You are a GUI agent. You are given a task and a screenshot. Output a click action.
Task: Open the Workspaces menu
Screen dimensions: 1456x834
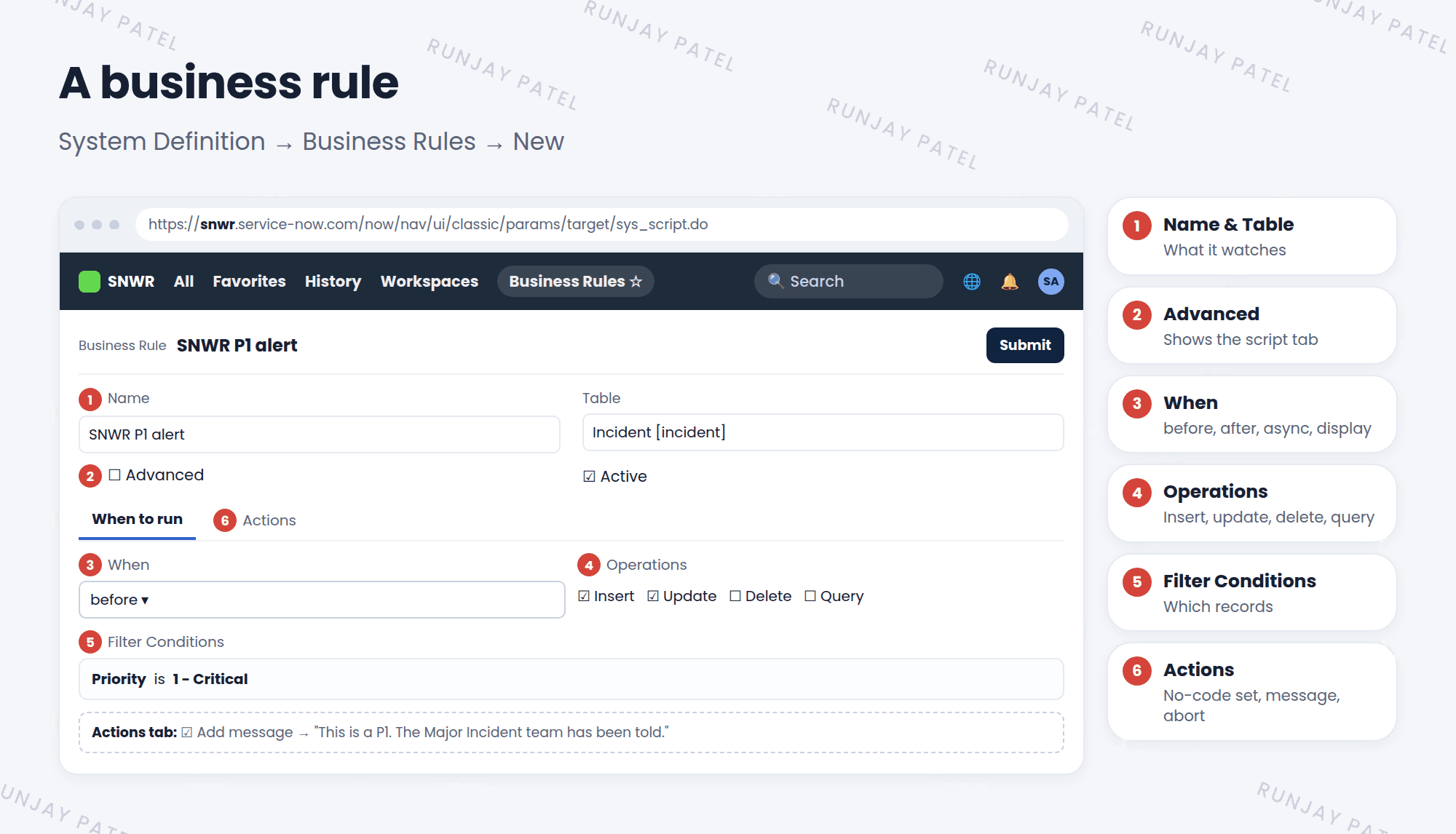click(x=430, y=282)
